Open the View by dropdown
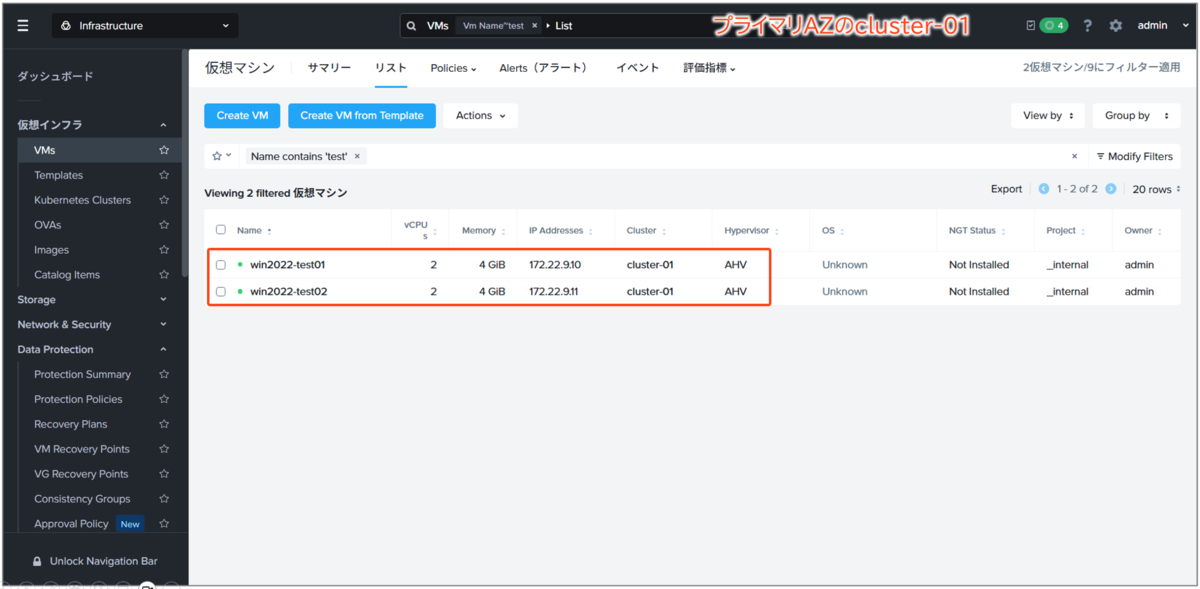This screenshot has height=589, width=1200. (1048, 116)
